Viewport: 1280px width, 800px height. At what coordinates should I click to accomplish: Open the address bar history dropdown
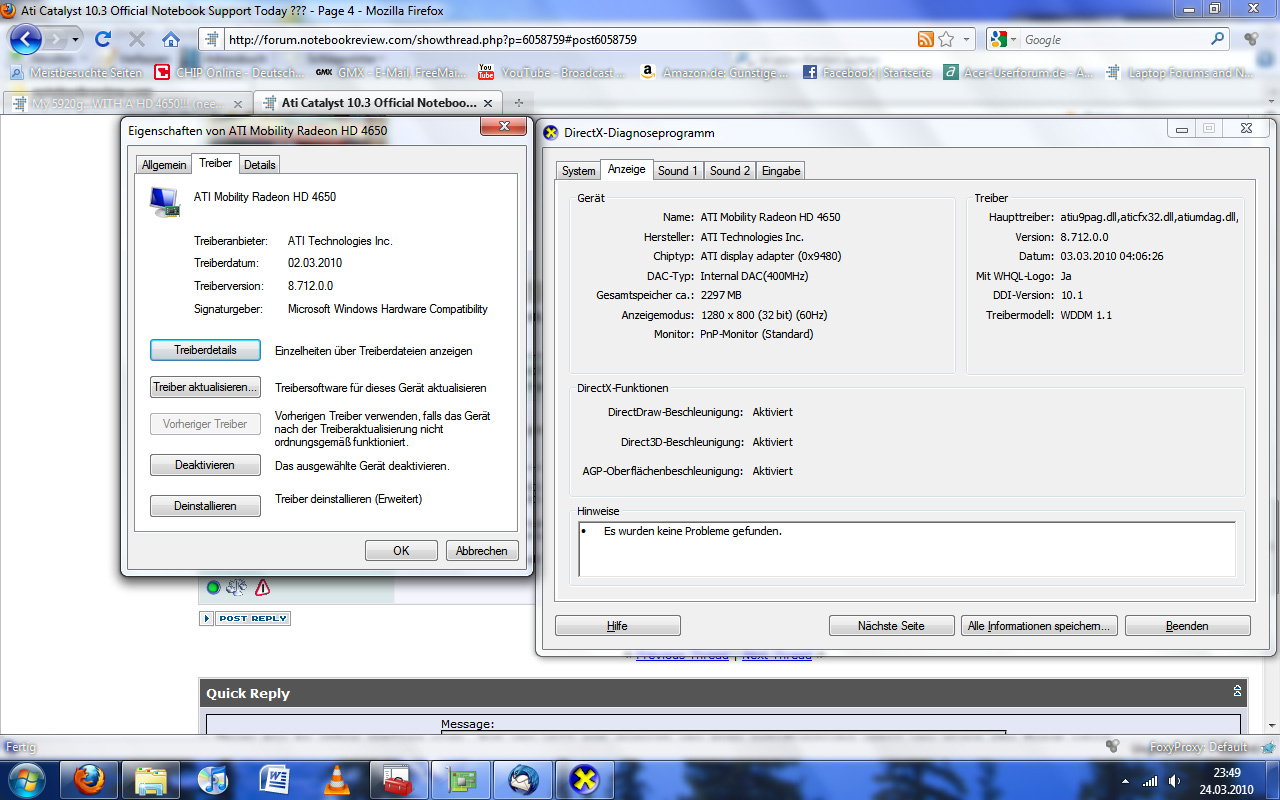(966, 40)
